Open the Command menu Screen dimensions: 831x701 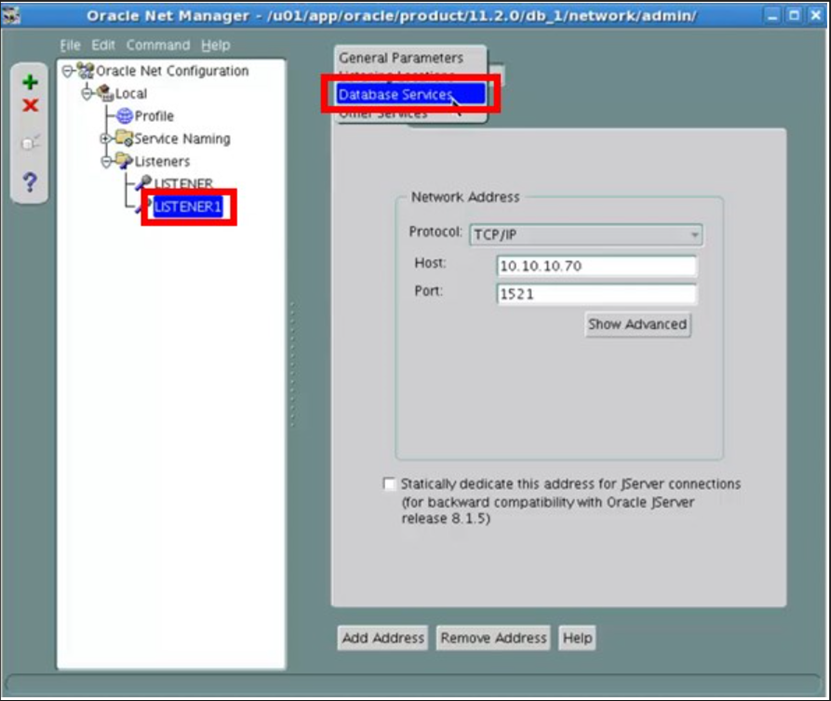[x=158, y=46]
